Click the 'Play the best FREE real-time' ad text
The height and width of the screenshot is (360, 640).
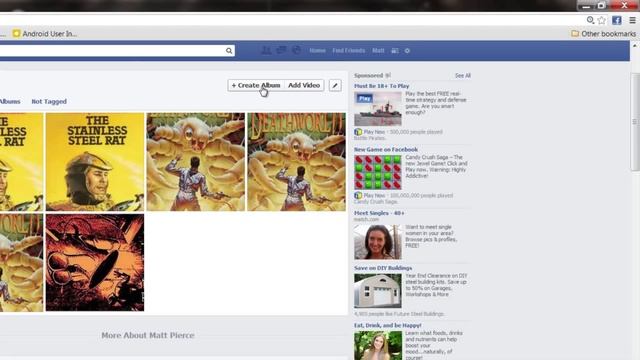coord(436,103)
